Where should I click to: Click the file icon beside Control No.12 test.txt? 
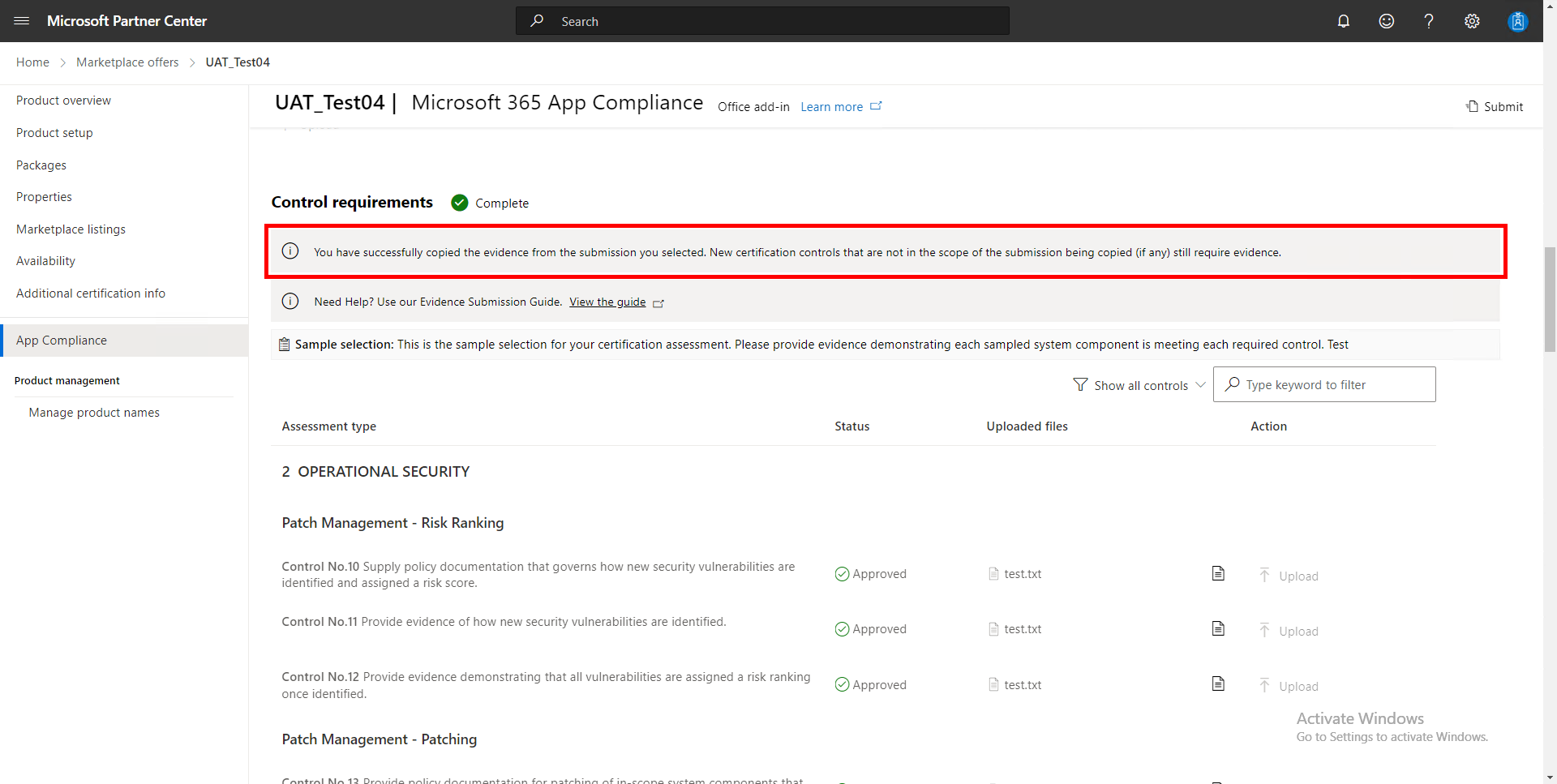pyautogui.click(x=993, y=684)
